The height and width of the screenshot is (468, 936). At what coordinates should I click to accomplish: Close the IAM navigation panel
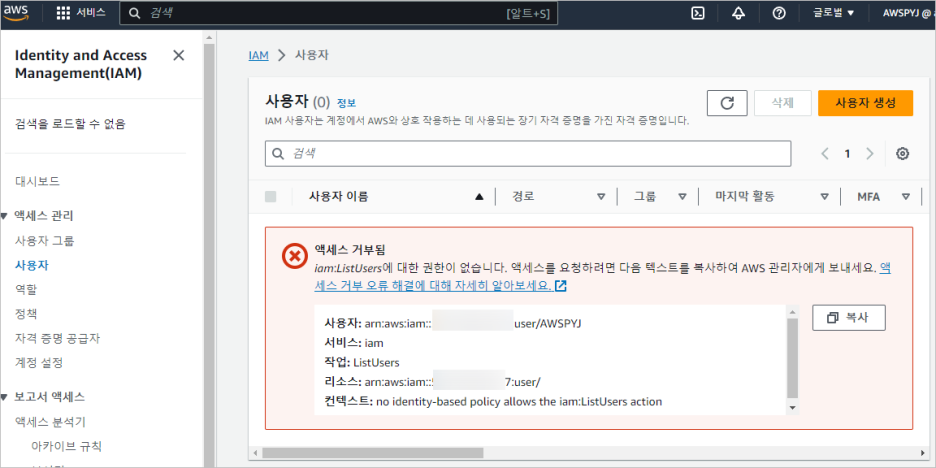pyautogui.click(x=178, y=56)
